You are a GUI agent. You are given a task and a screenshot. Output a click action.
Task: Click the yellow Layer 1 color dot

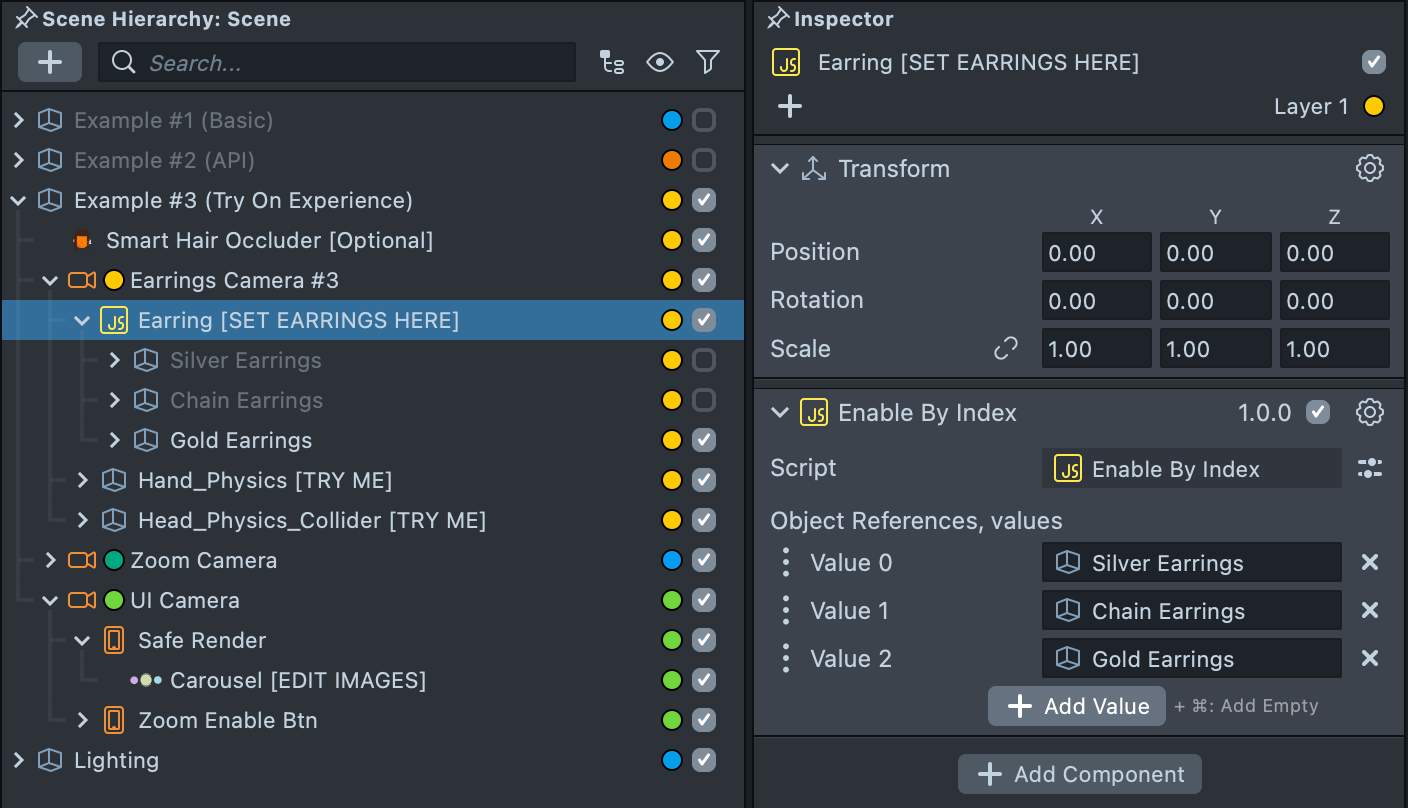coord(1374,107)
